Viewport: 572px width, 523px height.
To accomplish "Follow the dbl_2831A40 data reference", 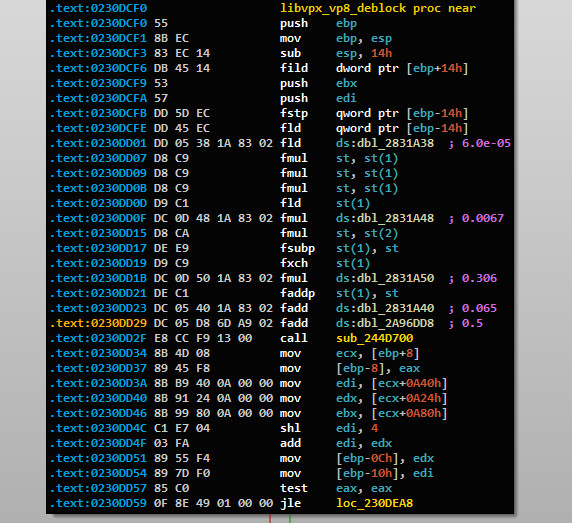I will (395, 308).
